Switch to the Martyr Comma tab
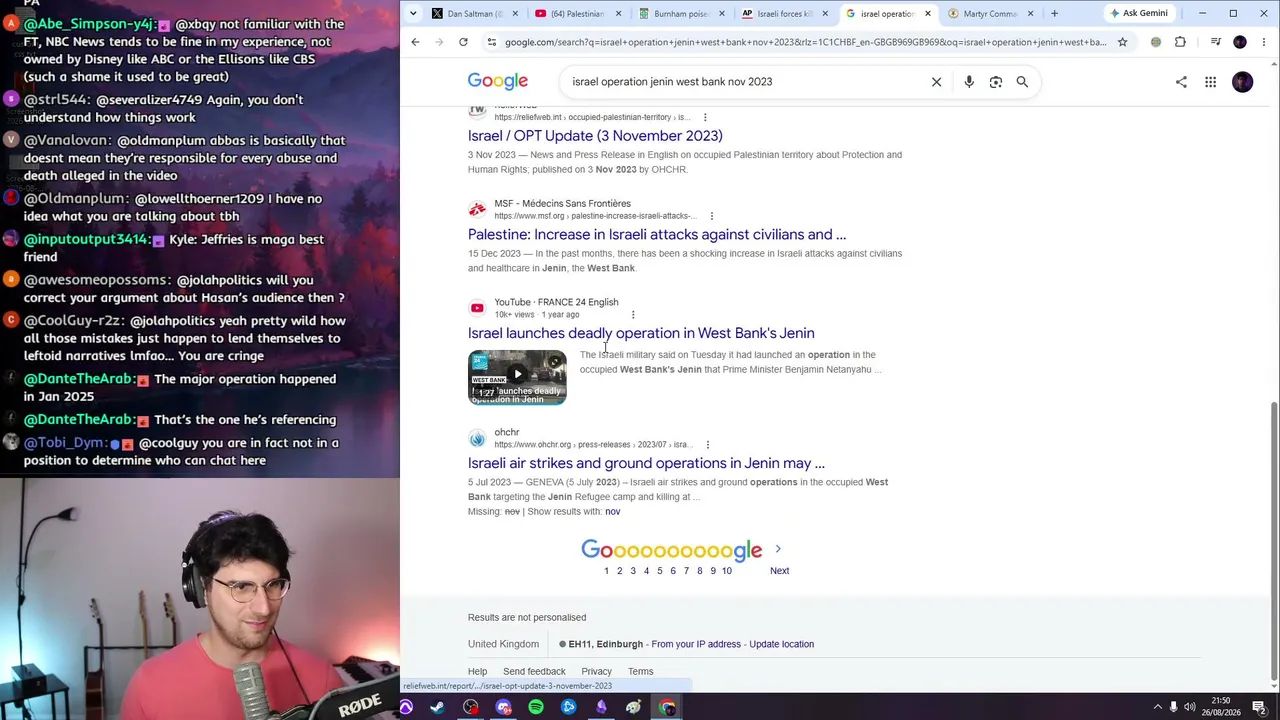The height and width of the screenshot is (720, 1280). (x=990, y=14)
